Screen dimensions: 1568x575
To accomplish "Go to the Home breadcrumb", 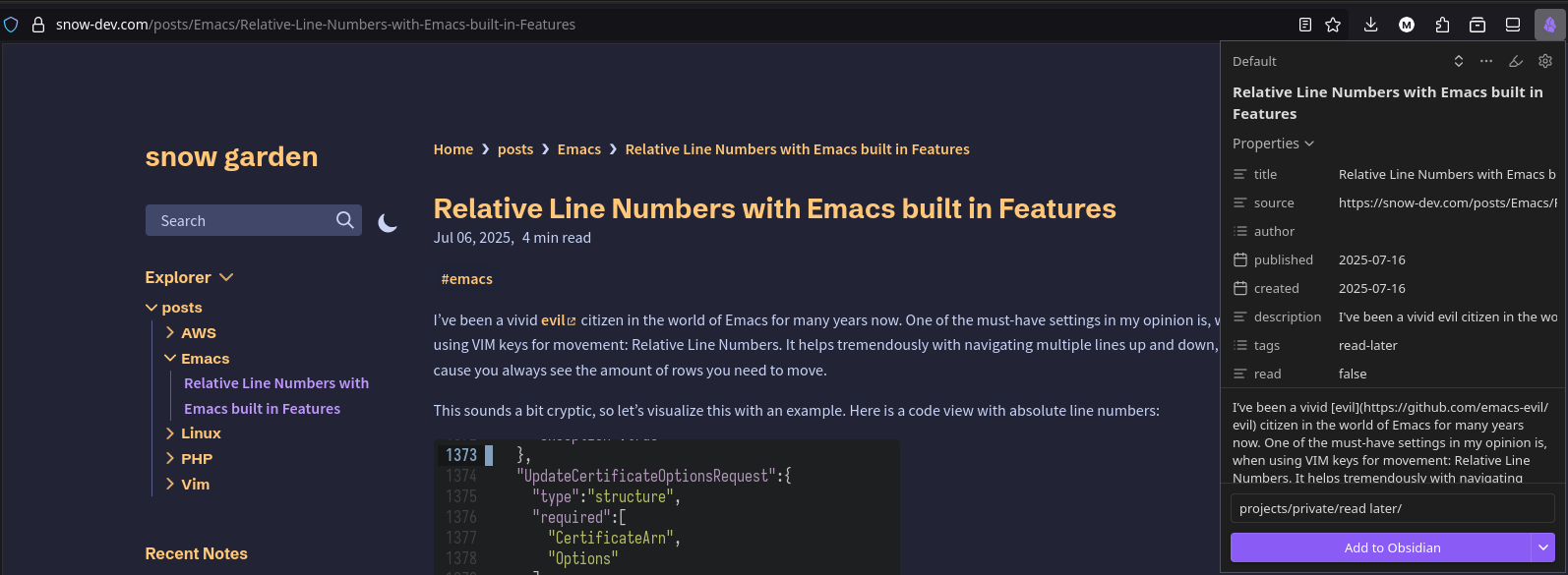I will point(453,149).
